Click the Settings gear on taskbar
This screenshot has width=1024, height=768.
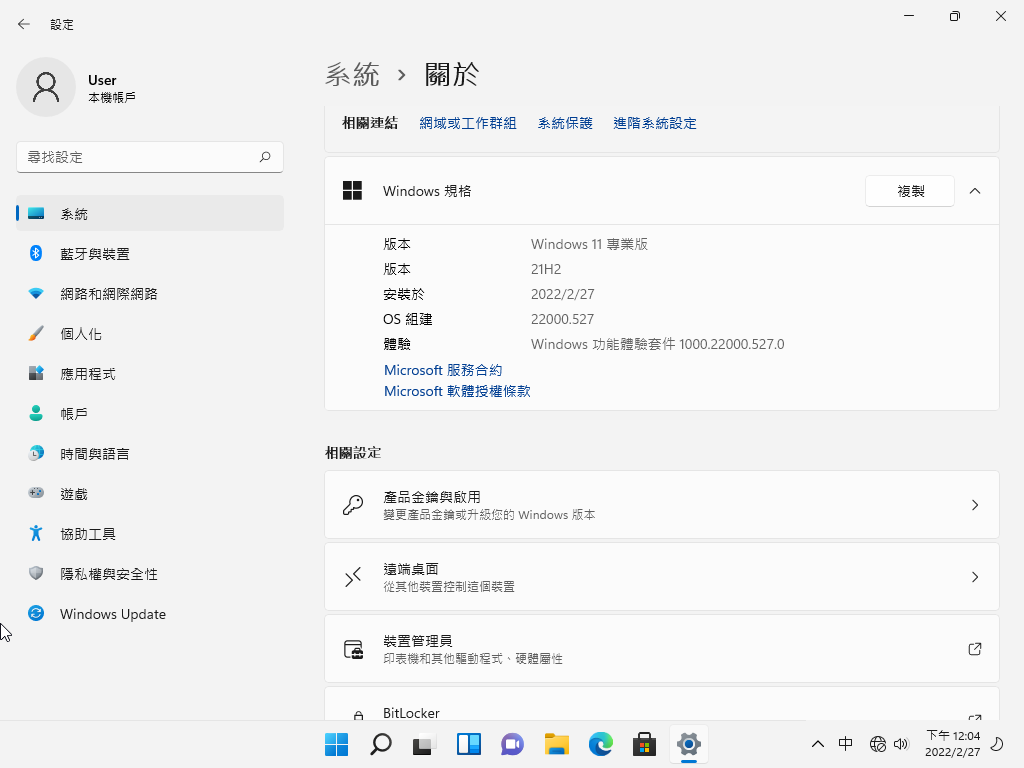click(x=688, y=744)
